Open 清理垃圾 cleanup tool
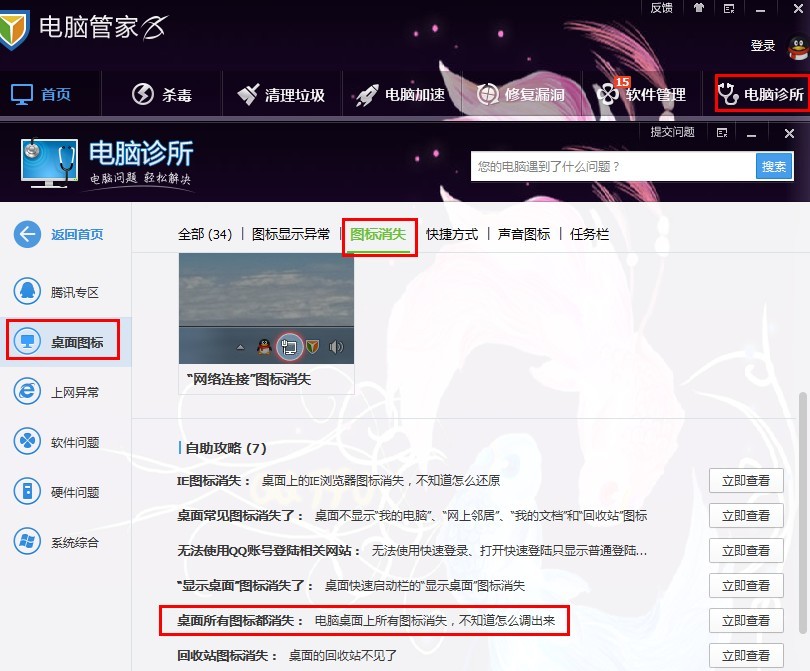Image resolution: width=810 pixels, height=671 pixels. (281, 95)
